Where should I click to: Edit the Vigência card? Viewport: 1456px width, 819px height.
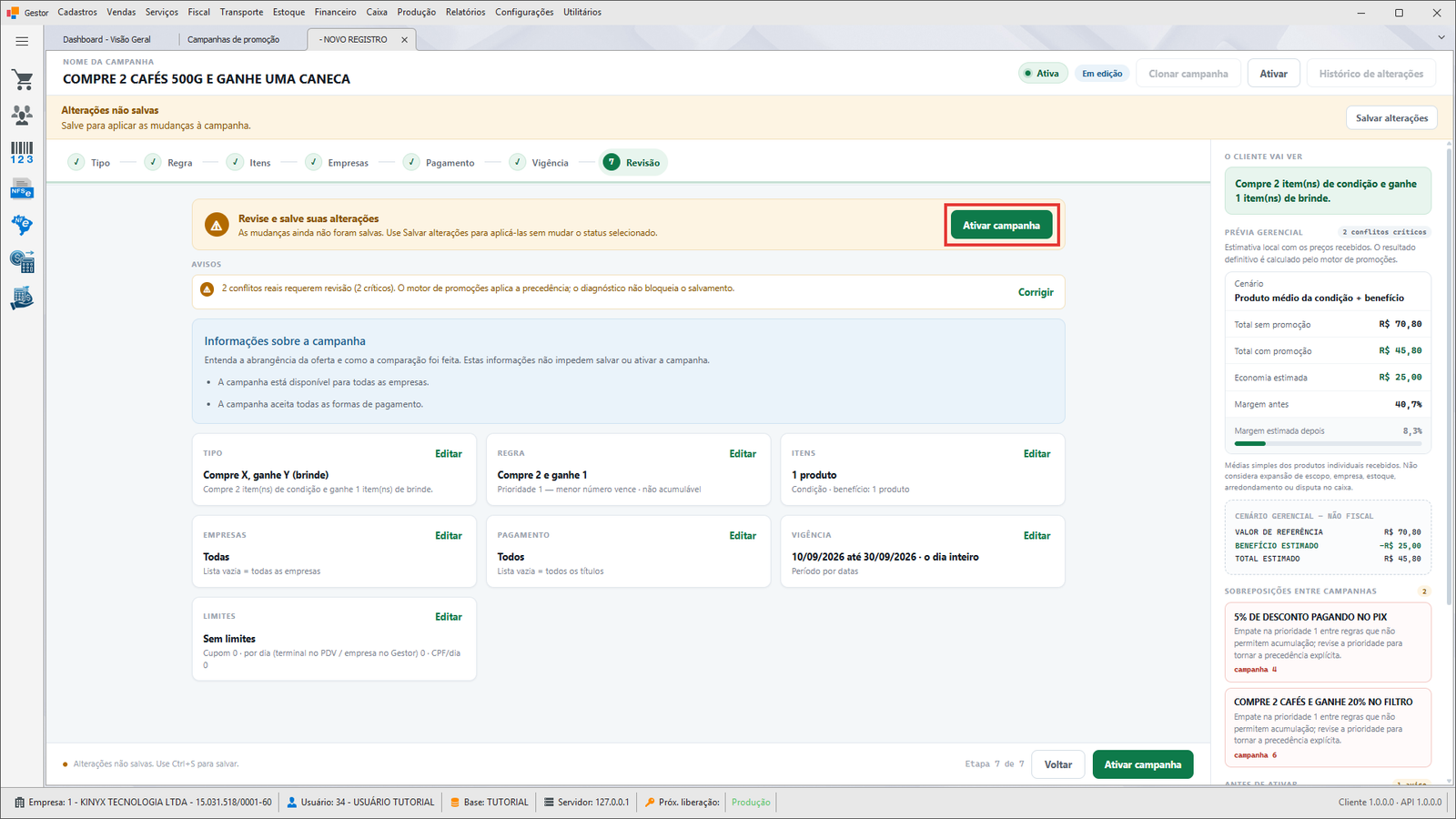pyautogui.click(x=1036, y=535)
